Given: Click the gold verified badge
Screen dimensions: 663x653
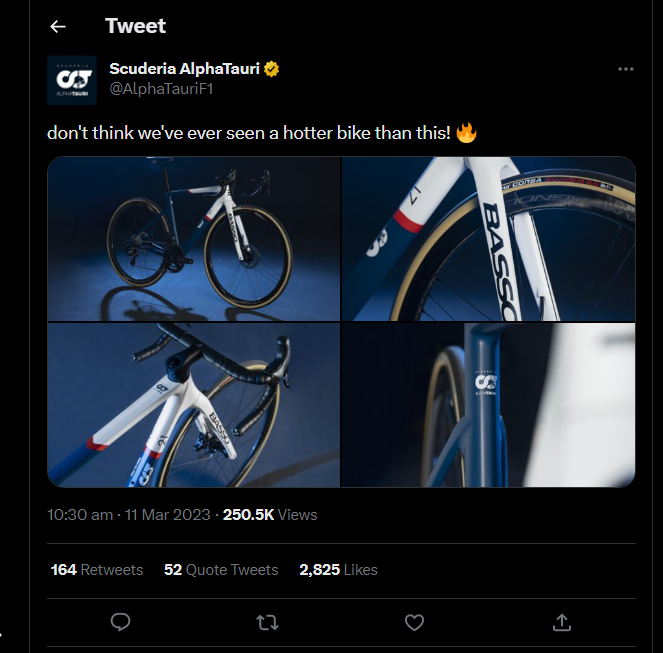Looking at the screenshot, I should pyautogui.click(x=271, y=69).
